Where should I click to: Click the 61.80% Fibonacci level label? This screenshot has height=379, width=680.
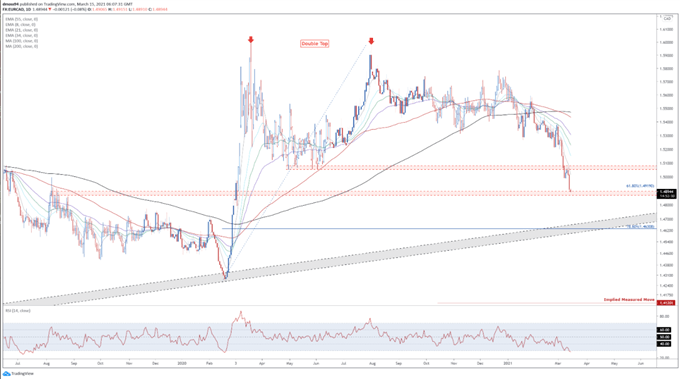(640, 186)
